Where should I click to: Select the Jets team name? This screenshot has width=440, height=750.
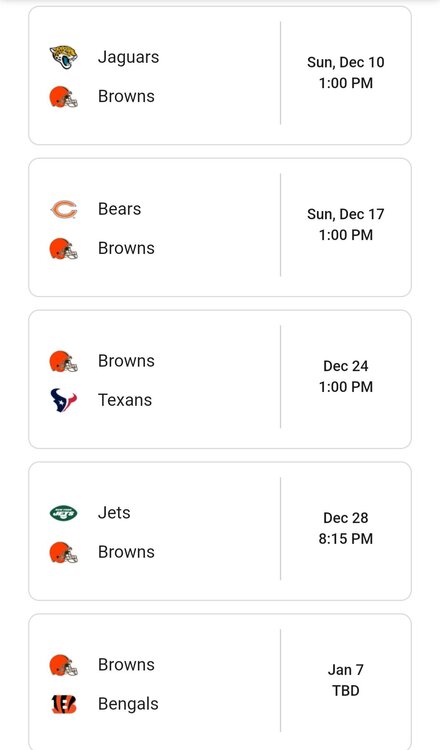pyautogui.click(x=114, y=513)
